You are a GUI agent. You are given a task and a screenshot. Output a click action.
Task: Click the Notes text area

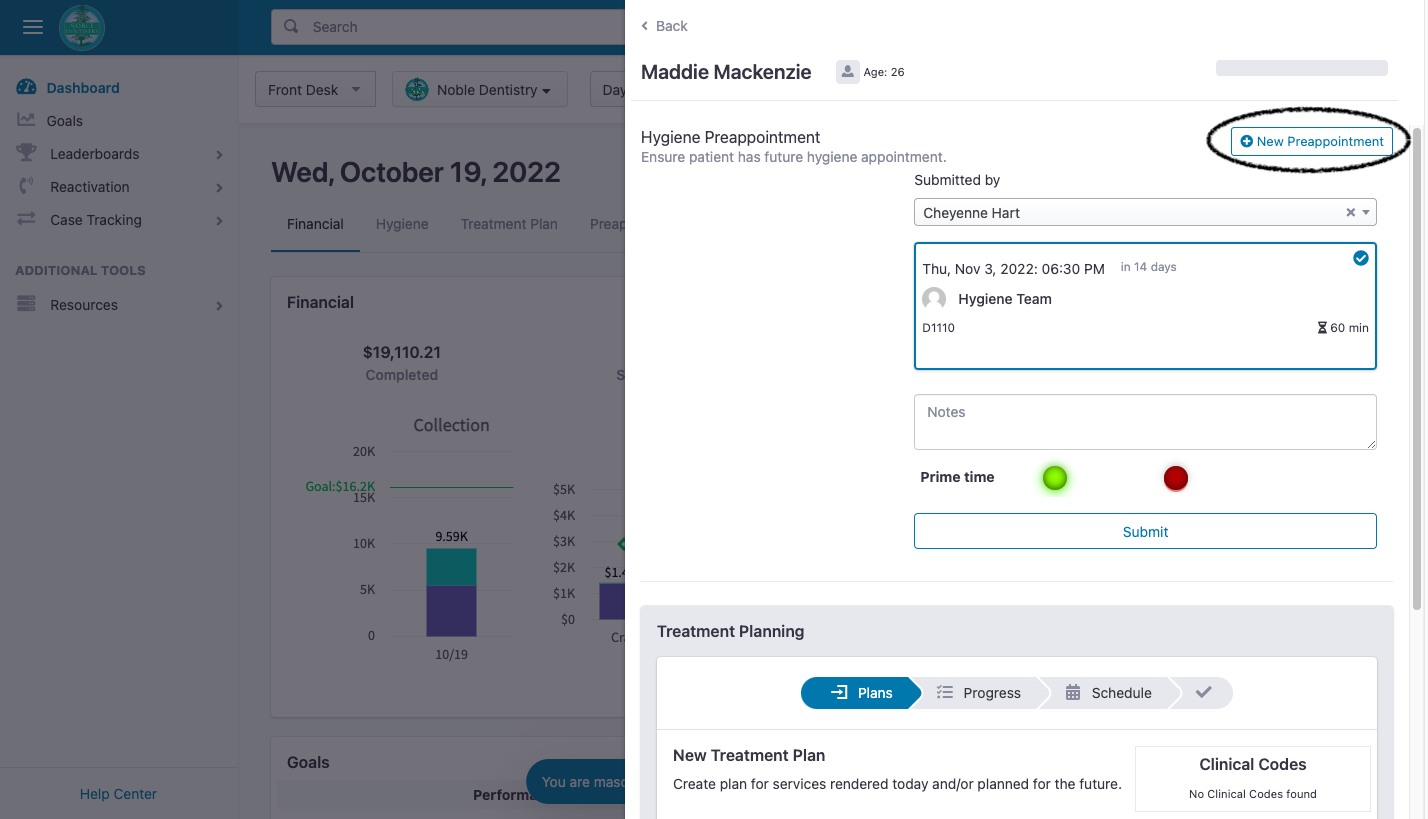1145,421
